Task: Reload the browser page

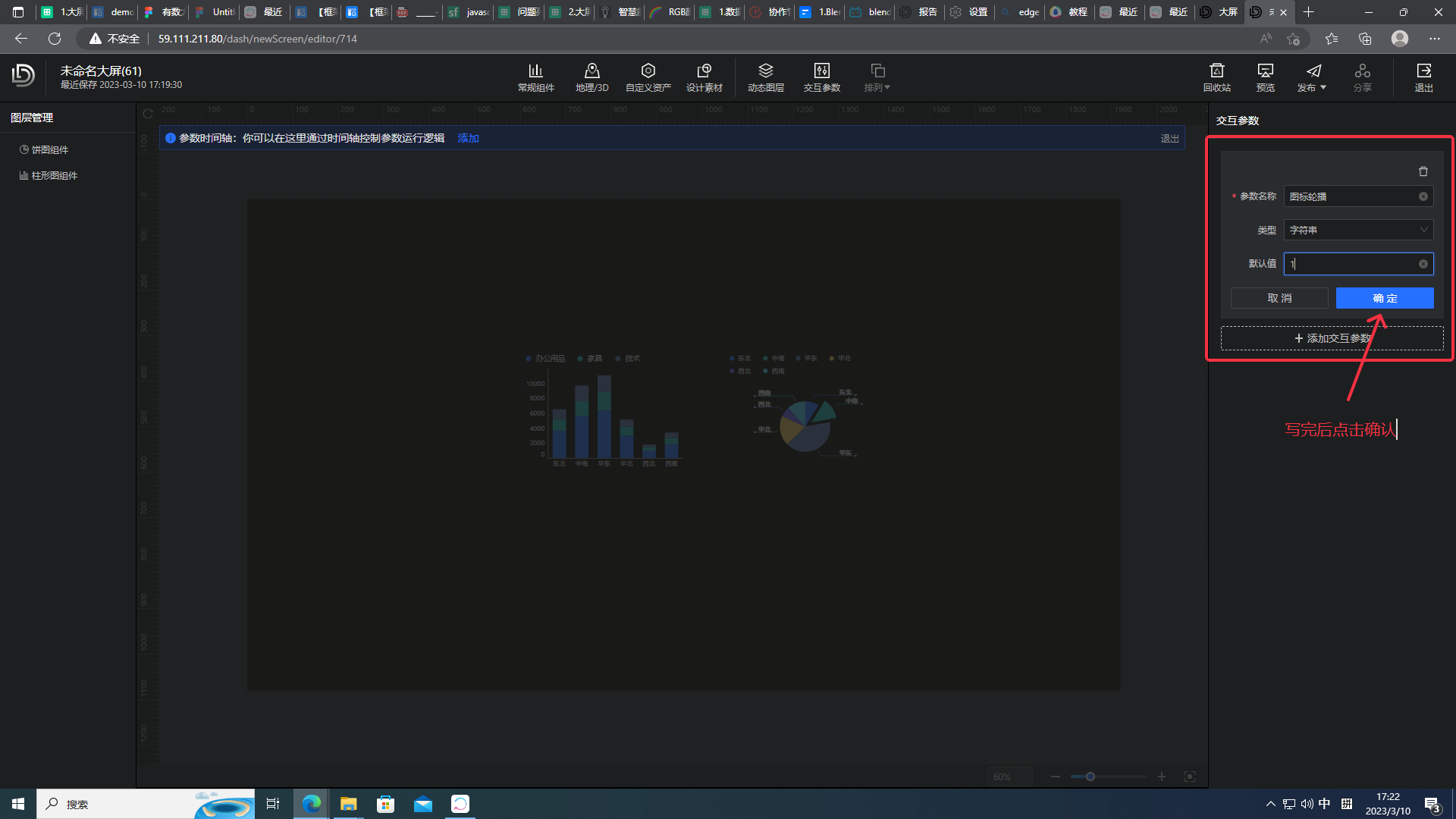Action: pyautogui.click(x=55, y=39)
